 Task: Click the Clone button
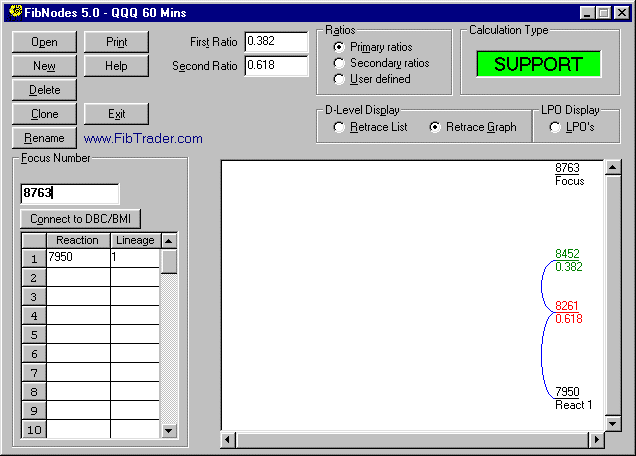pos(44,114)
